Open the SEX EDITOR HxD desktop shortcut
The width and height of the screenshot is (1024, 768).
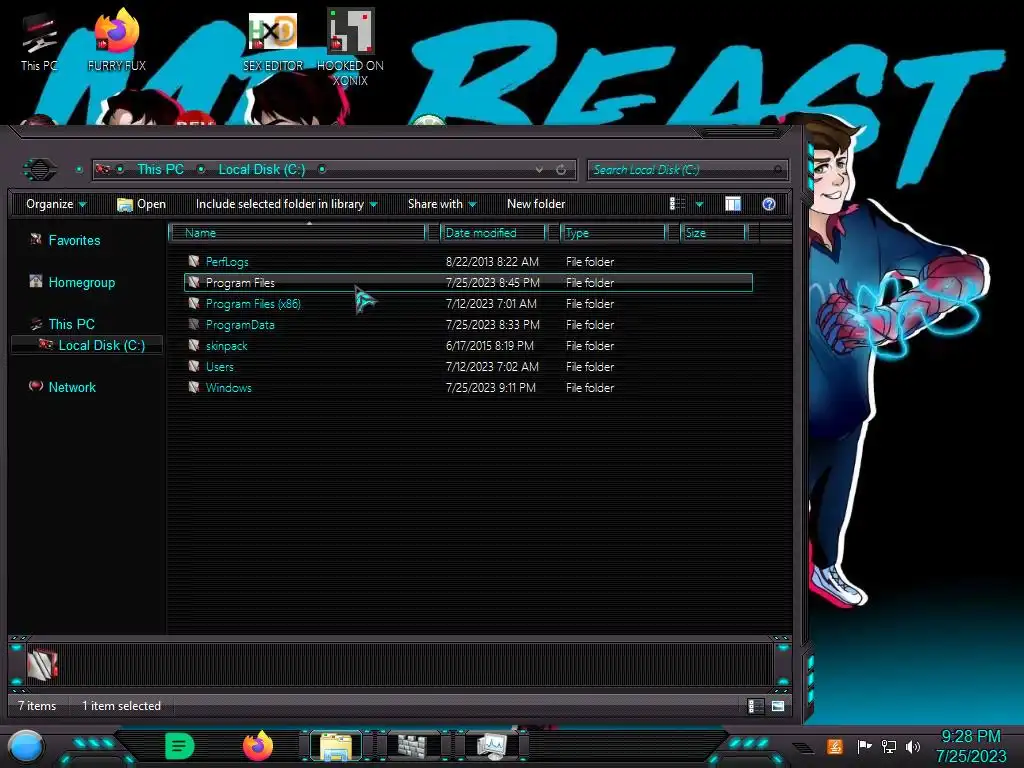(273, 42)
